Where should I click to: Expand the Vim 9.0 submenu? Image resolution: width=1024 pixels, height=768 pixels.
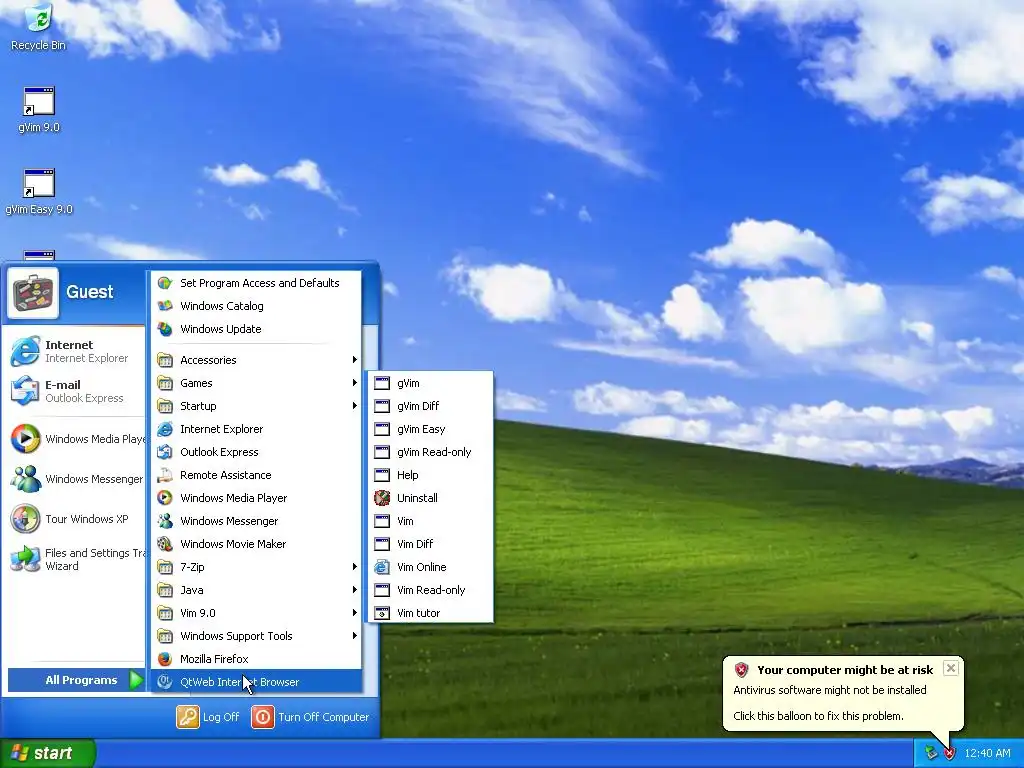(256, 613)
